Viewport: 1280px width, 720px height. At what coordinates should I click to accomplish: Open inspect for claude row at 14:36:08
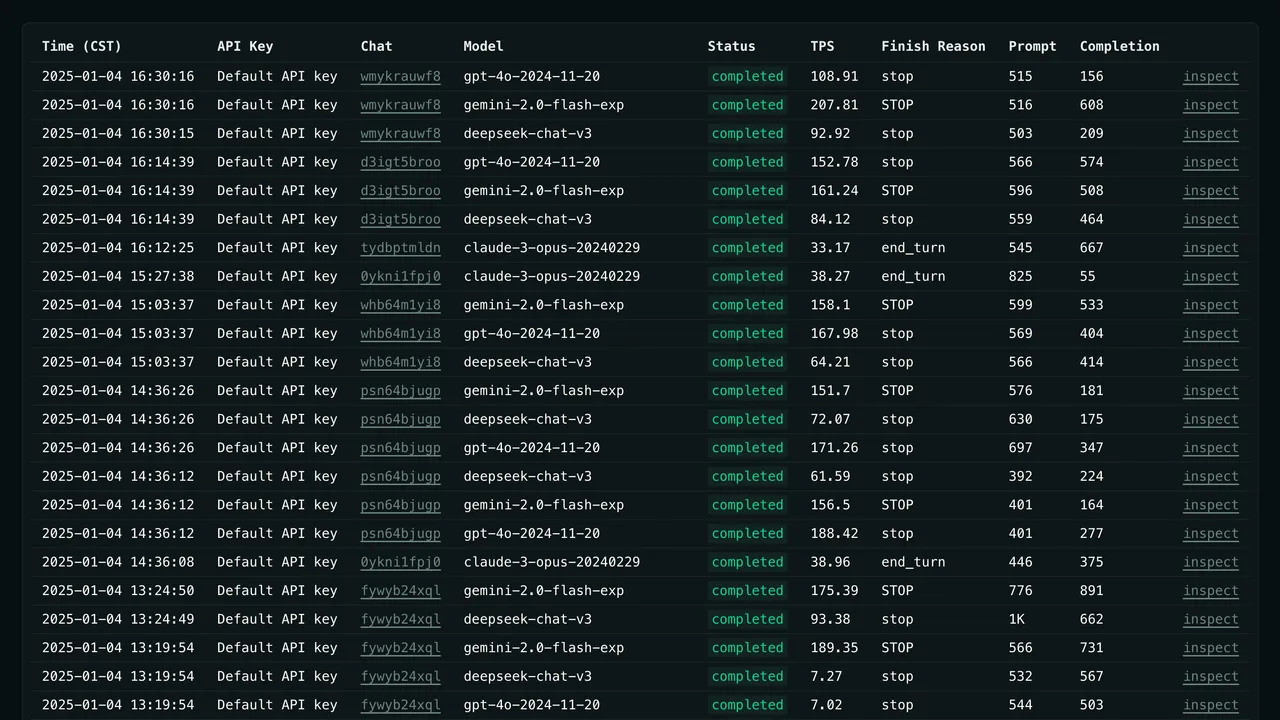click(x=1210, y=562)
